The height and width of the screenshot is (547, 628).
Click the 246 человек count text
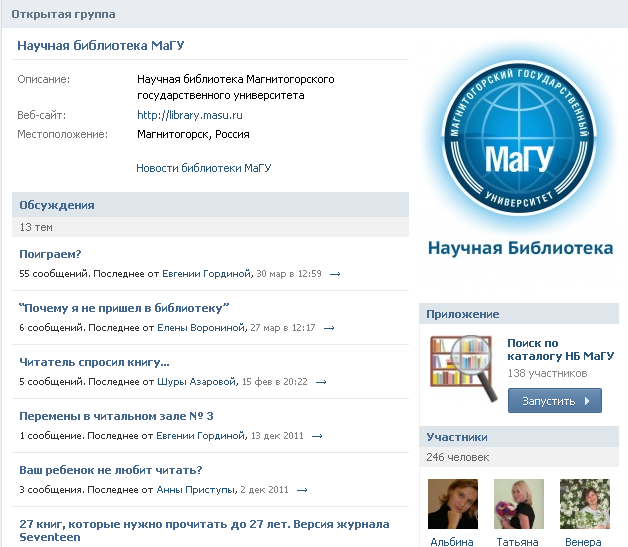(458, 457)
